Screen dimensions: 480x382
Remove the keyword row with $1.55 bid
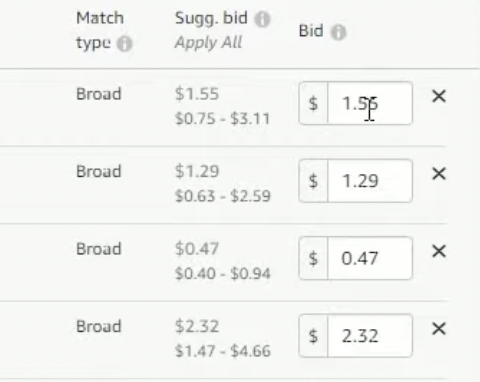(x=439, y=96)
